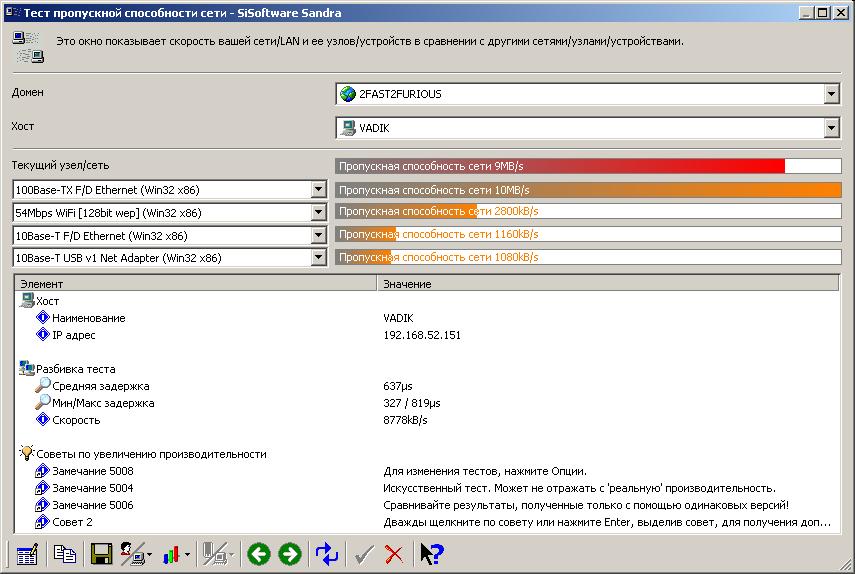This screenshot has height=574, width=855.
Task: Click the Элемент column header
Action: pos(196,284)
